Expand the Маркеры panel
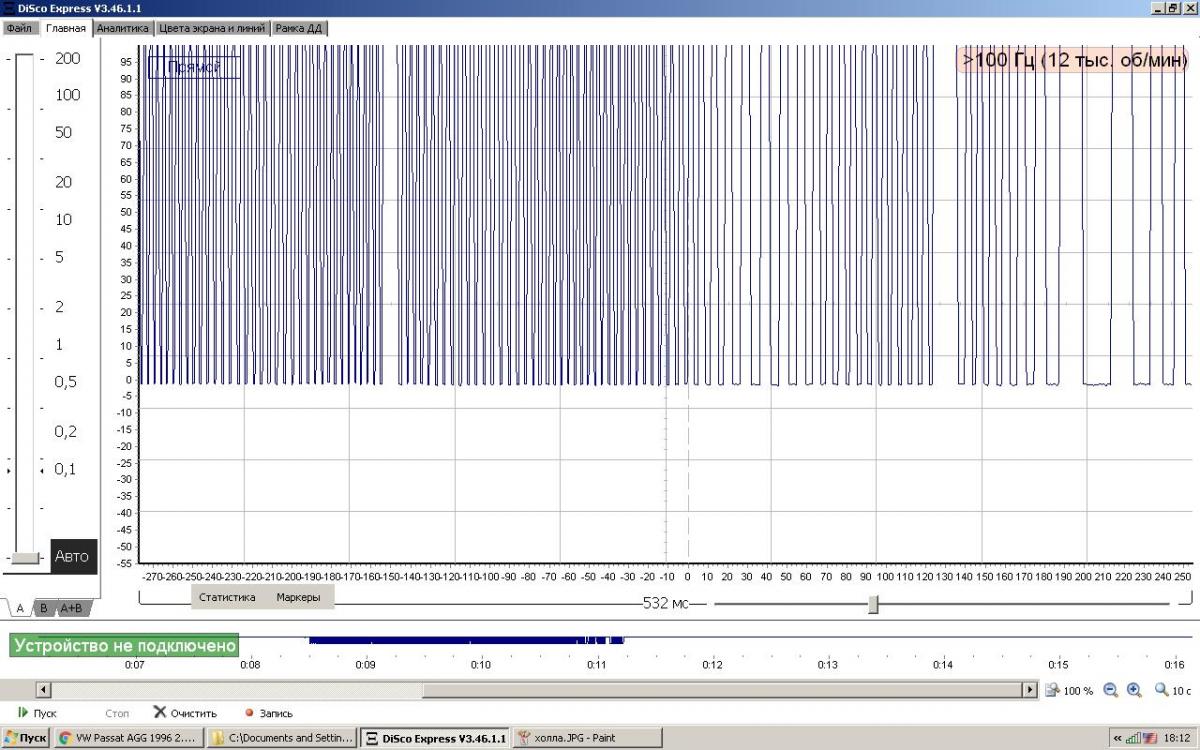The height and width of the screenshot is (750, 1200). (x=298, y=597)
